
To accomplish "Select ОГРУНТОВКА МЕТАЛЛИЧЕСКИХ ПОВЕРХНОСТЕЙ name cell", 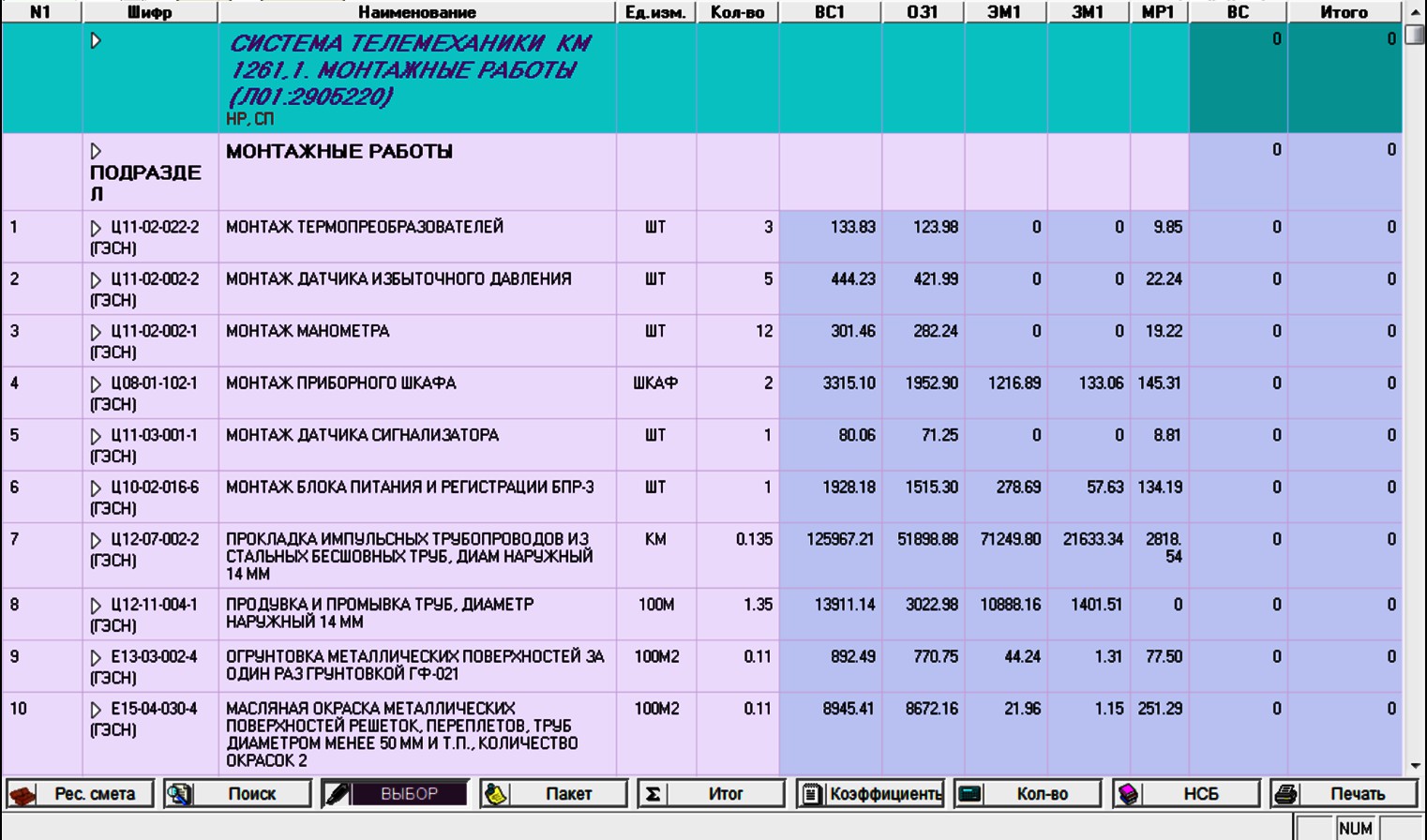I will coord(417,666).
